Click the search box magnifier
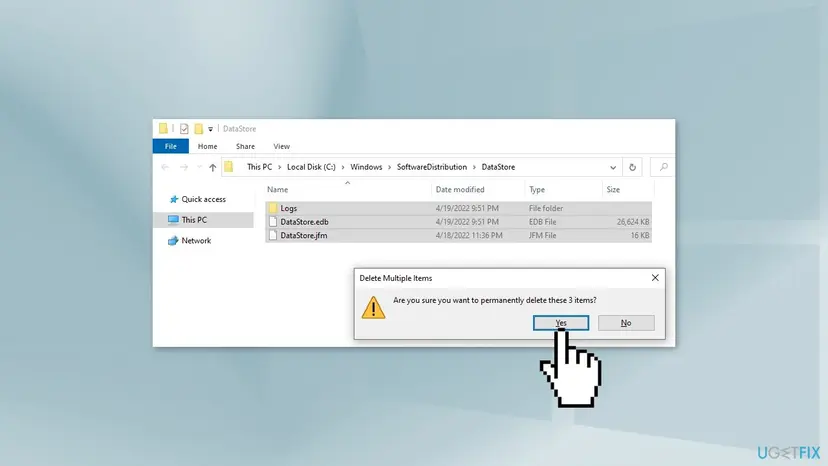This screenshot has width=828, height=466. click(x=663, y=167)
